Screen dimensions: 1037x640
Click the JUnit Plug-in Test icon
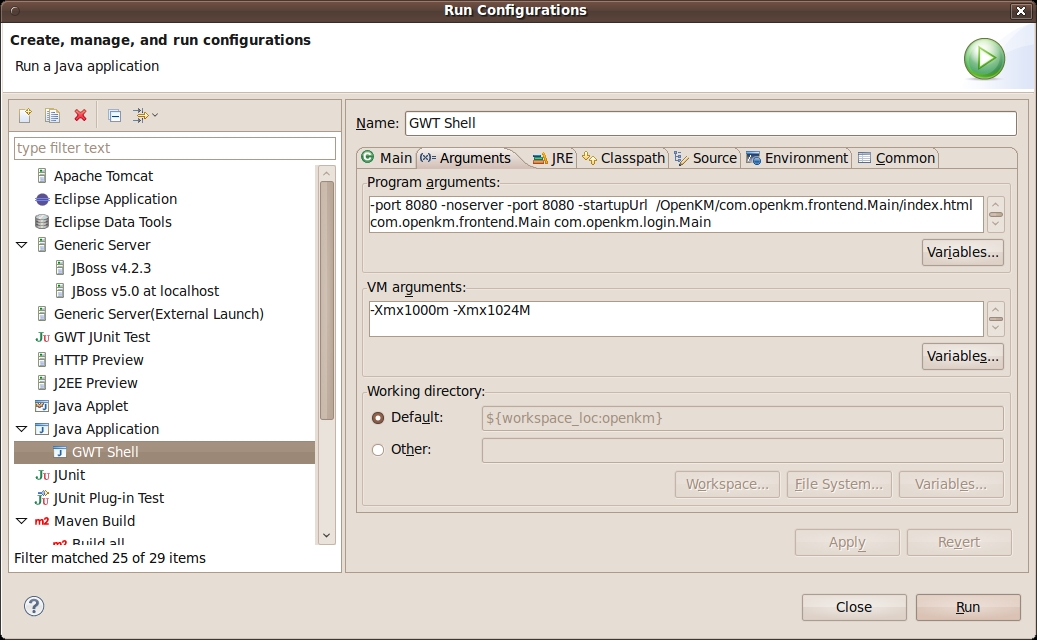click(42, 498)
